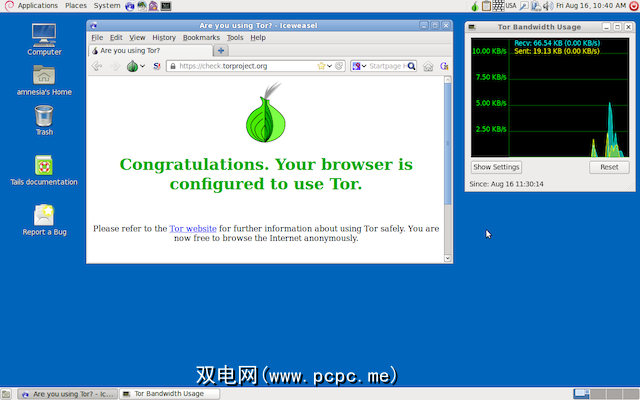Follow the Tor website link
Viewport: 640px width, 400px height.
(193, 229)
